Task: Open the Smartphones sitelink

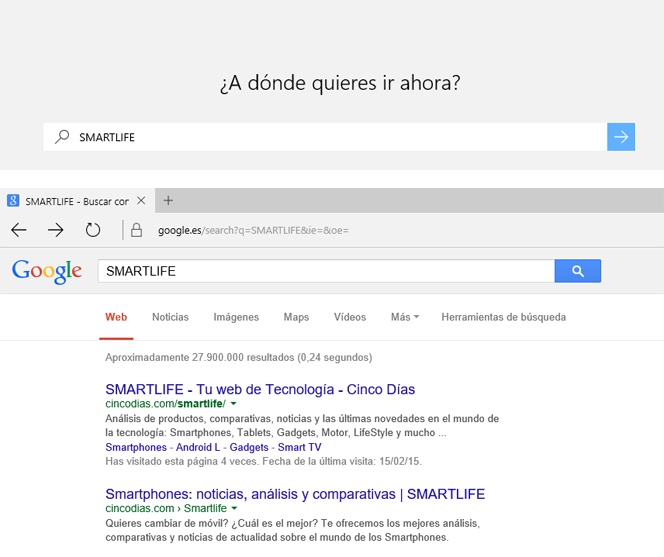Action: 136,447
